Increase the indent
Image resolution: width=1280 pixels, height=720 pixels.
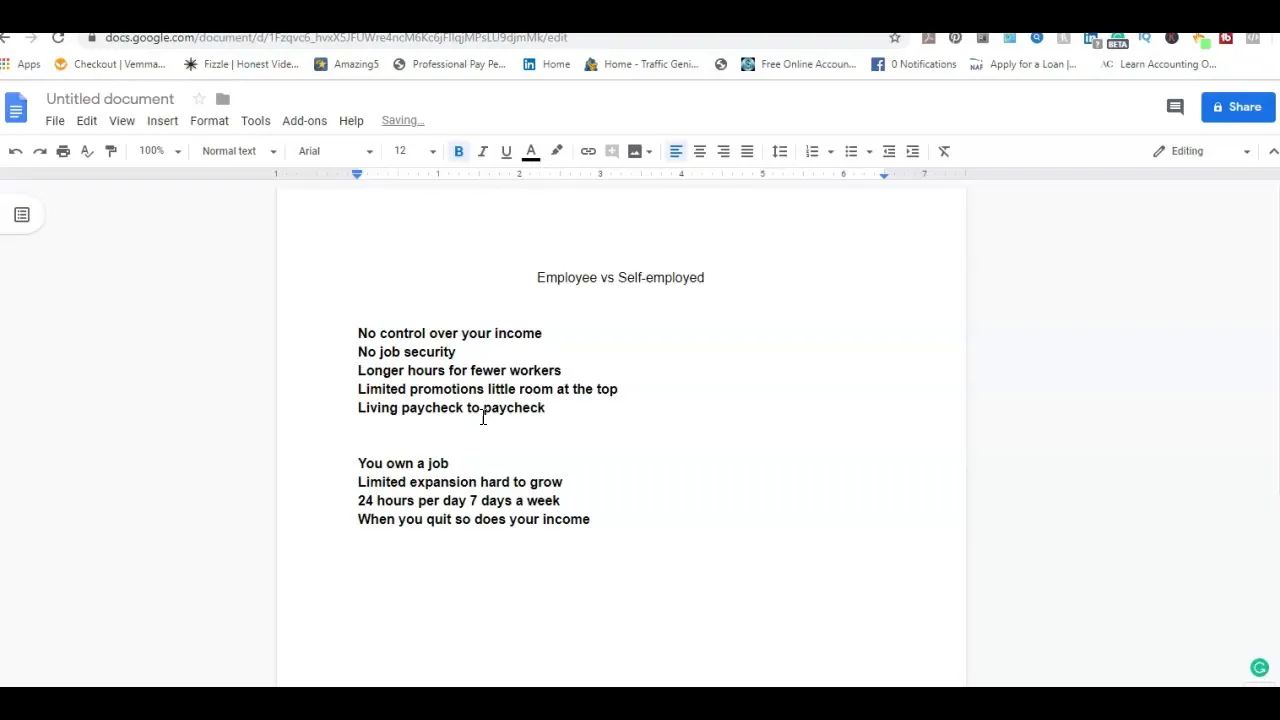point(913,151)
